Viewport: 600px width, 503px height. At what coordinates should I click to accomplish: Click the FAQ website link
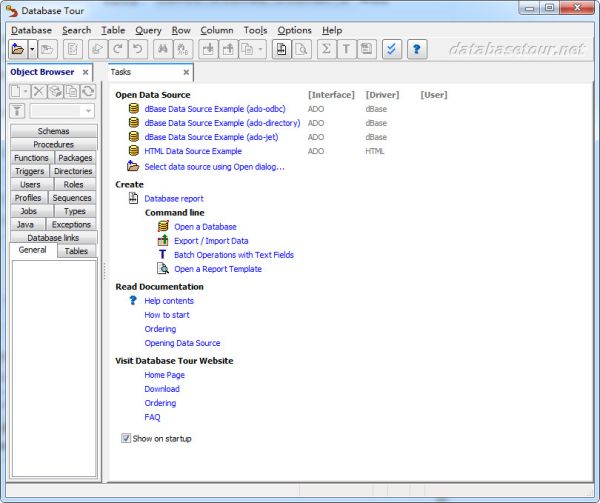[x=152, y=417]
